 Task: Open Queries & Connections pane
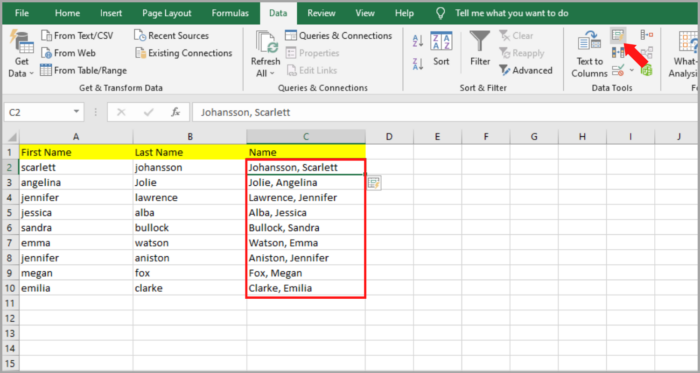338,36
